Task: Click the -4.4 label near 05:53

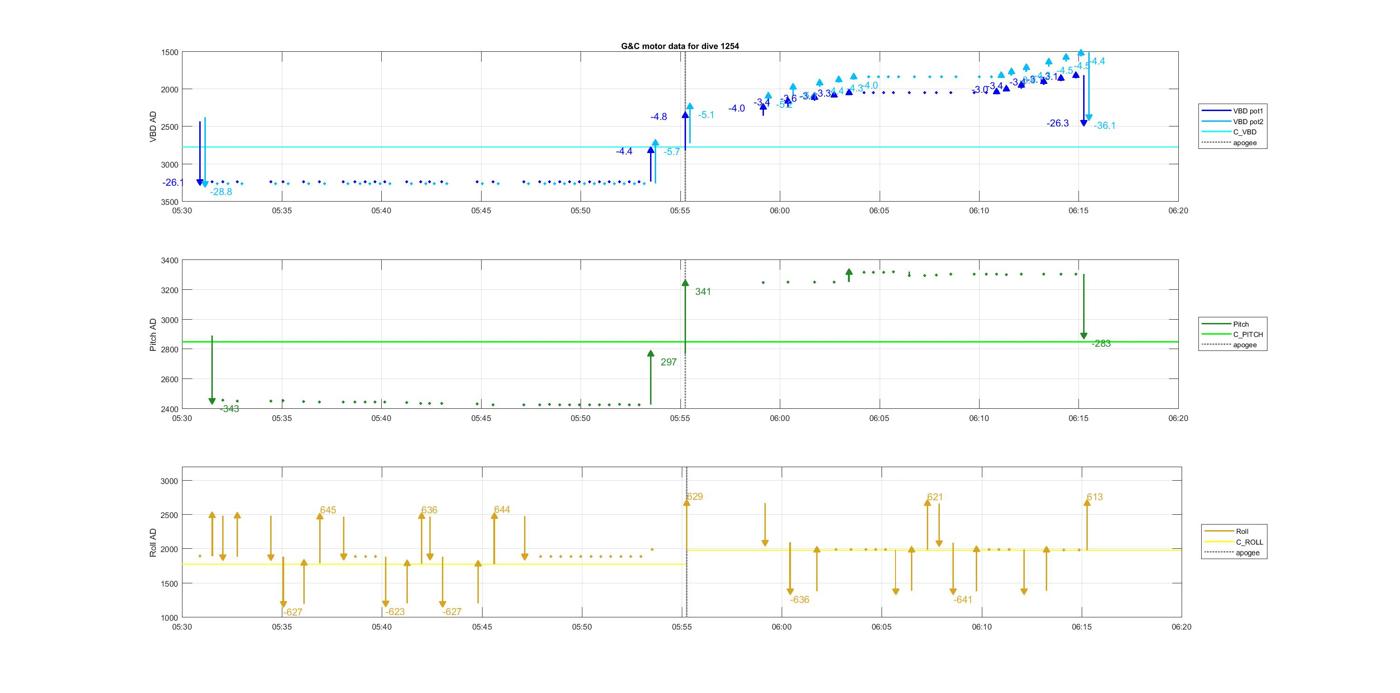Action: pos(624,151)
